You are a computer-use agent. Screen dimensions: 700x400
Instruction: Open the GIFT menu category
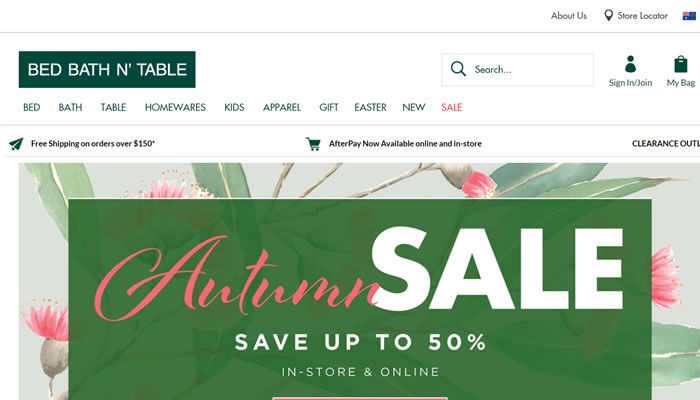[x=329, y=108]
